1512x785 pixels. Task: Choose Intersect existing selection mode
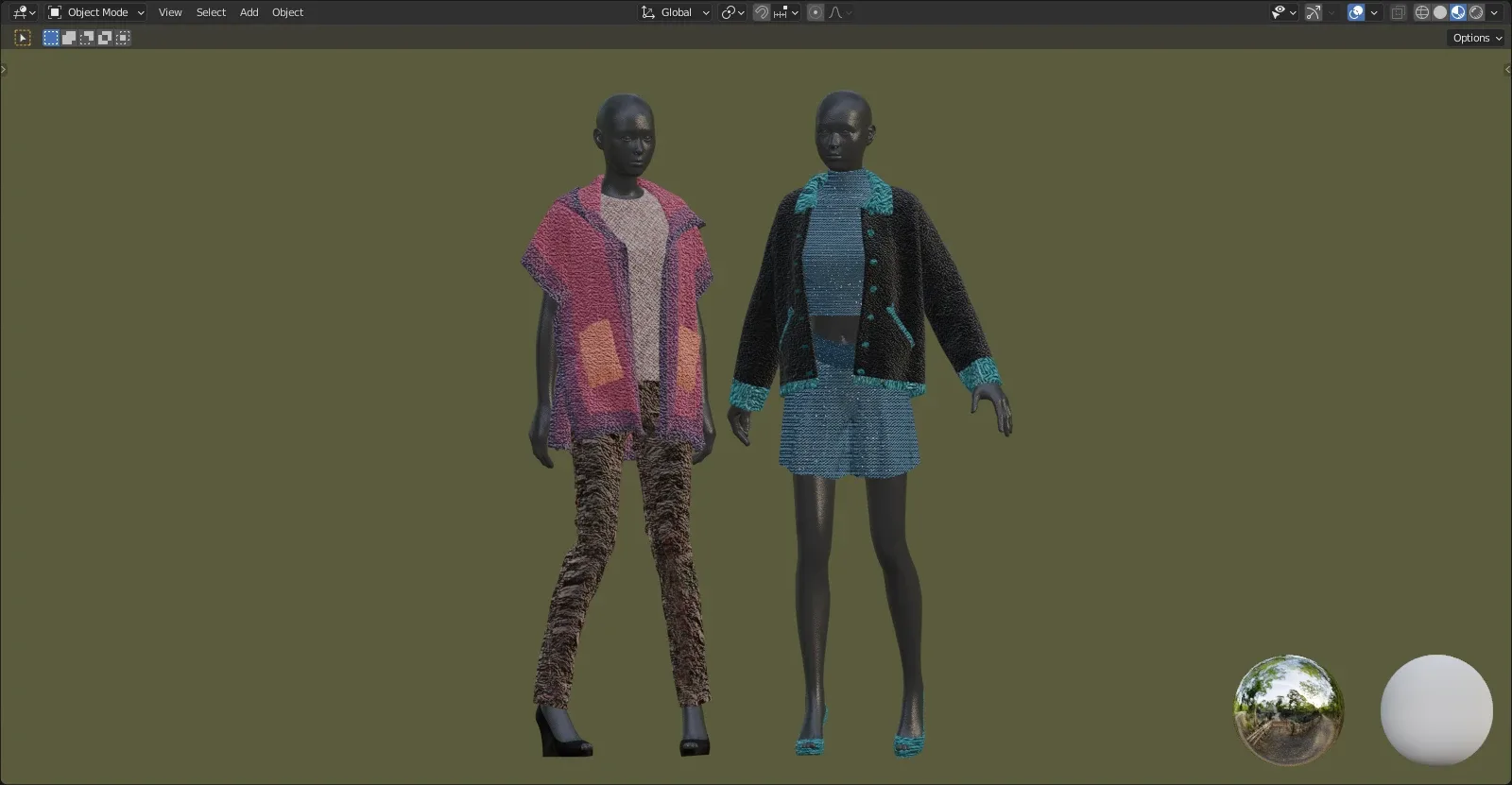[123, 38]
